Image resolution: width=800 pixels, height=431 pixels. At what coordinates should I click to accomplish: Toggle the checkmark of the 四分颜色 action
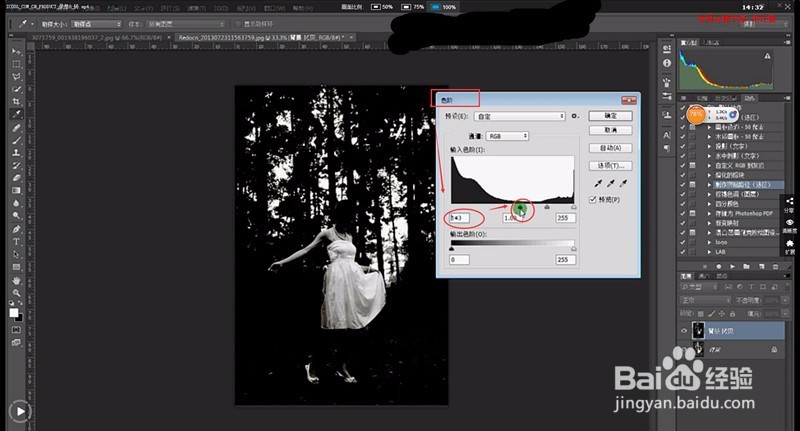click(683, 204)
